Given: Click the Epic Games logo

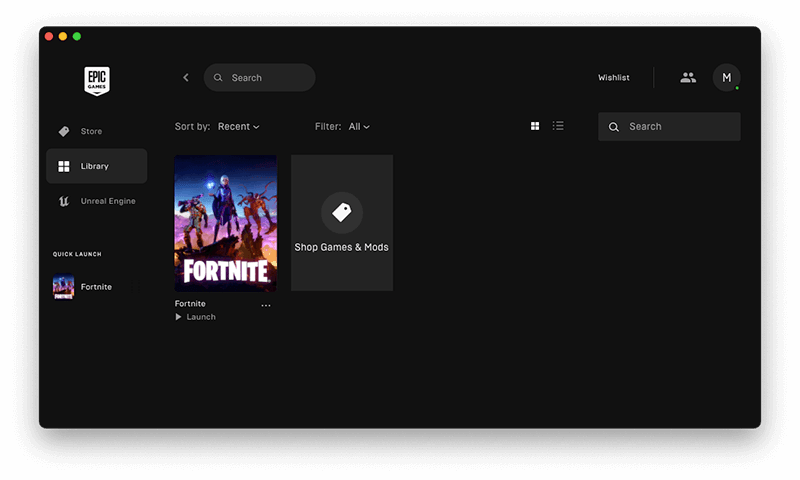Looking at the screenshot, I should 97,80.
